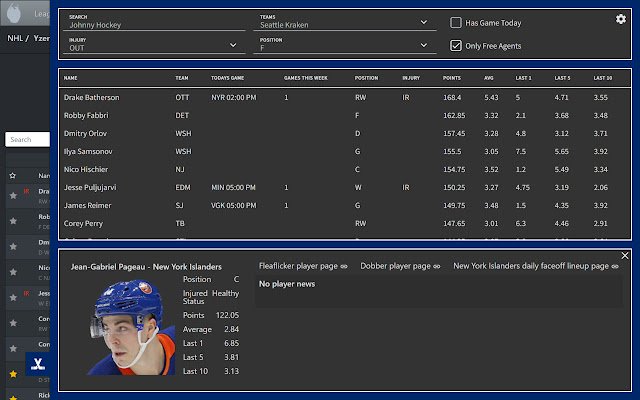This screenshot has height=400, width=640.
Task: Click Drake Batherson's 168.4 points value
Action: [452, 98]
